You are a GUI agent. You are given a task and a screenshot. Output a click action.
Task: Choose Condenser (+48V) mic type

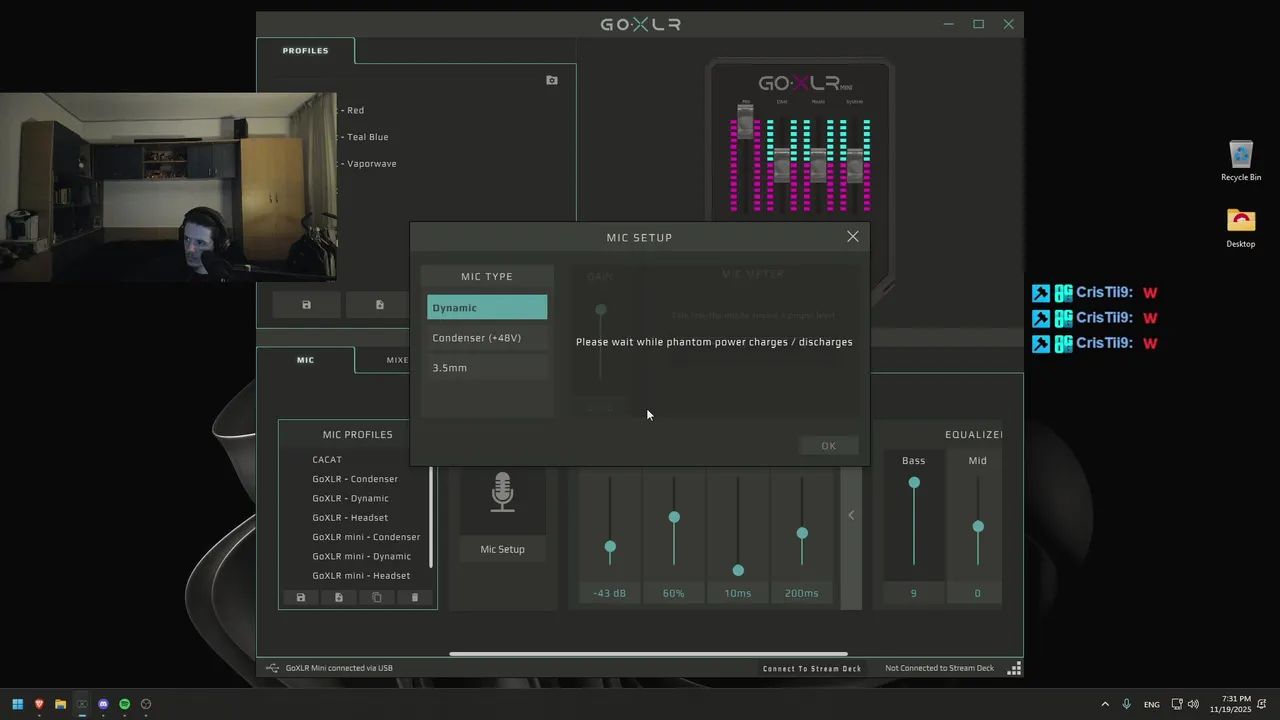487,338
